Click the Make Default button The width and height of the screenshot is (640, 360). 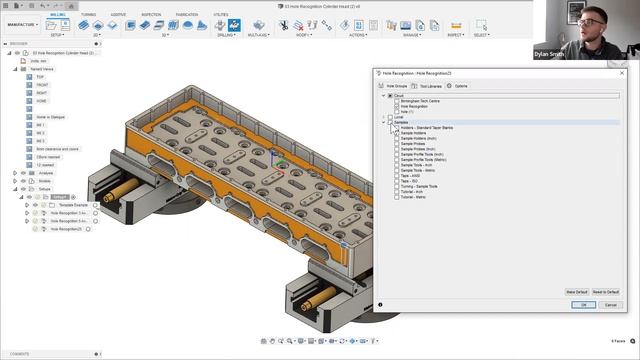pyautogui.click(x=577, y=292)
